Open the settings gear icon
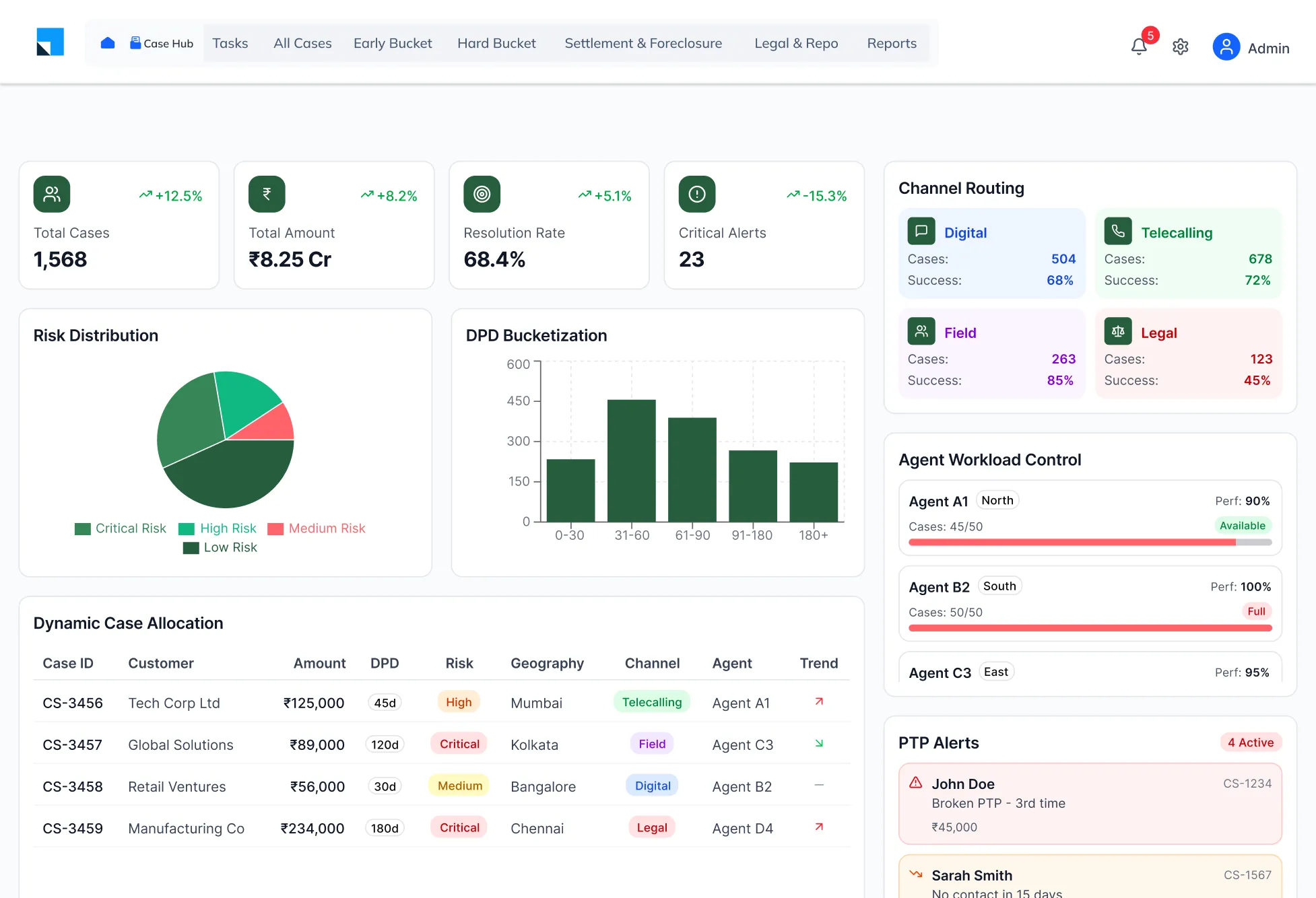 (1181, 46)
